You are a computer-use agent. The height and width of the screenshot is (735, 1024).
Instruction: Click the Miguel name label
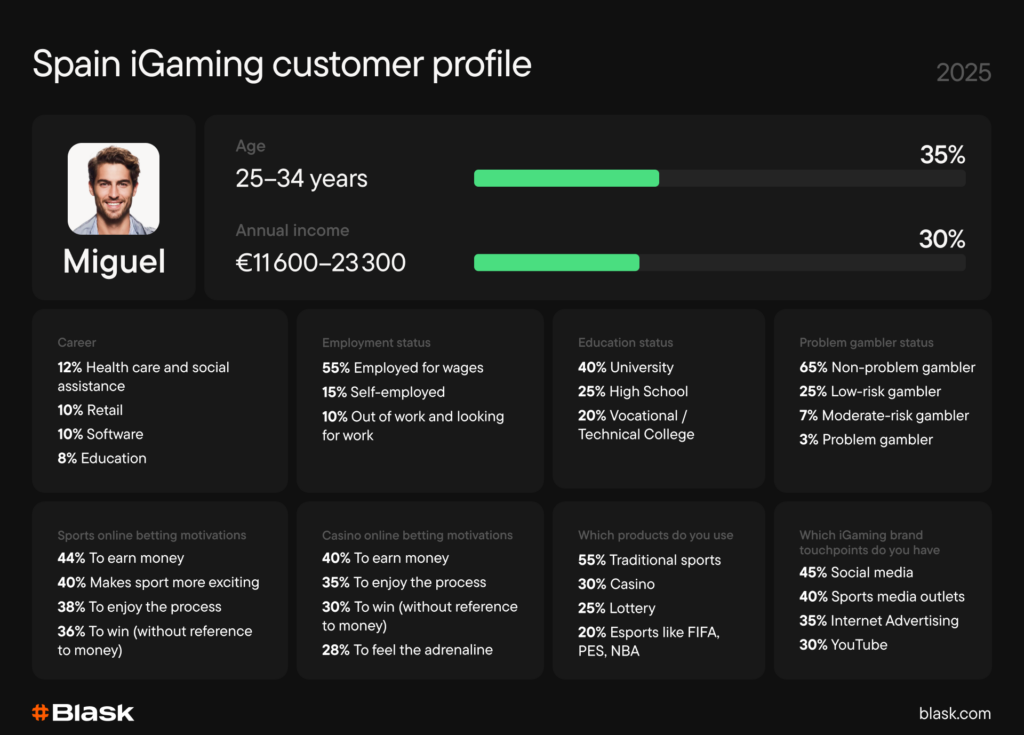[x=114, y=262]
